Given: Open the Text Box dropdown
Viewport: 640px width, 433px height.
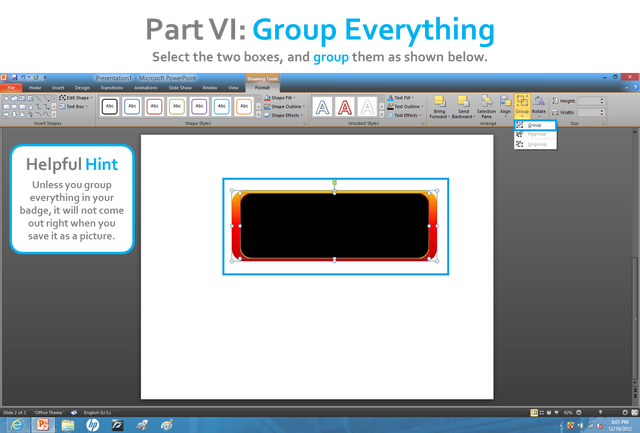Looking at the screenshot, I should [73, 107].
